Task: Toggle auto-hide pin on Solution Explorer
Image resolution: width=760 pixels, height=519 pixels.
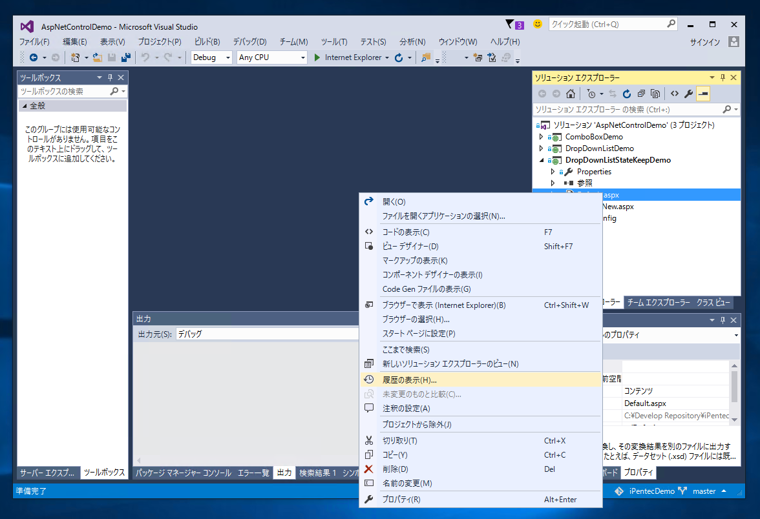Action: pyautogui.click(x=723, y=78)
